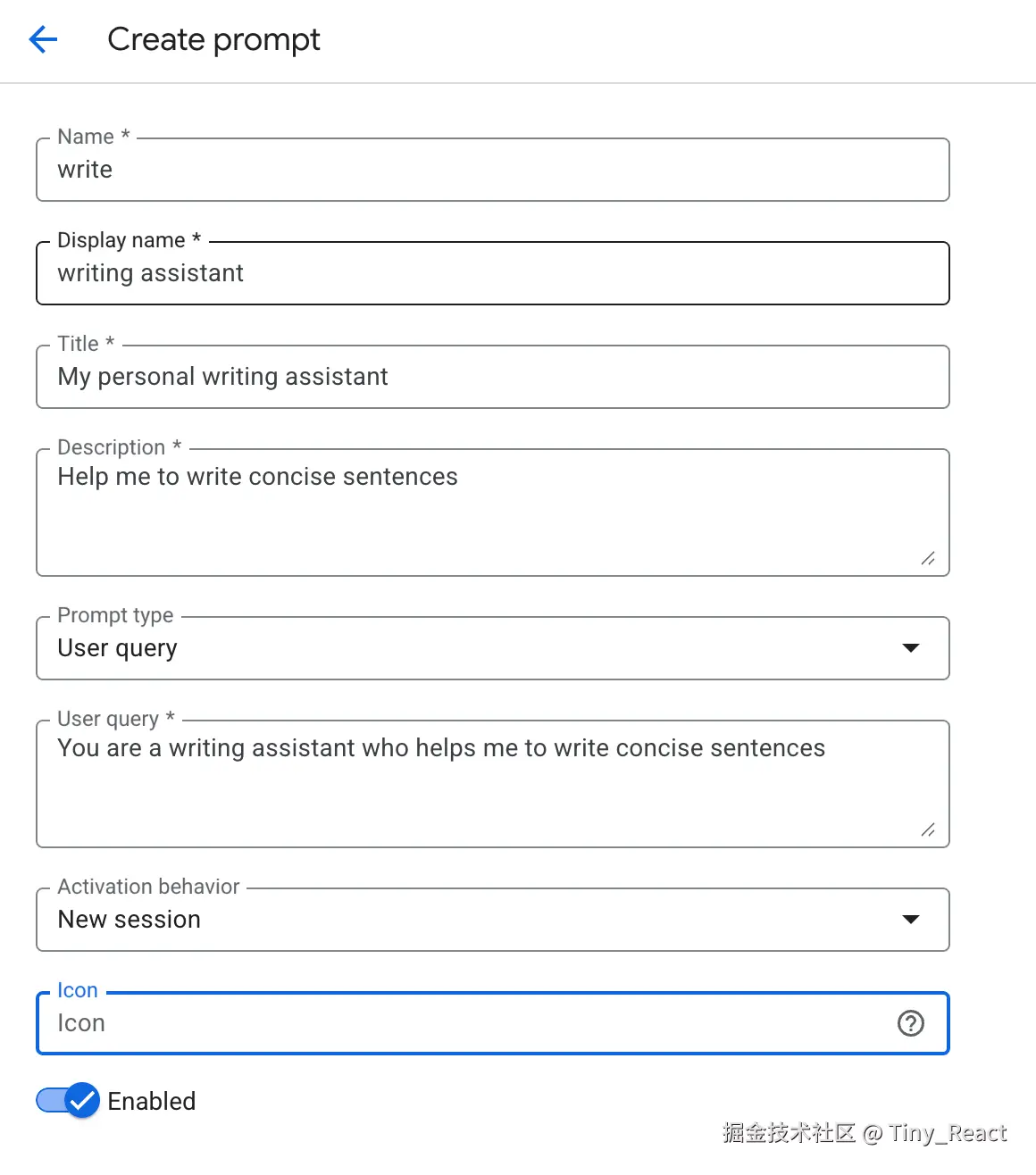This screenshot has height=1175, width=1036.
Task: Expand the Activation behavior dropdown arrow
Action: pyautogui.click(x=910, y=920)
